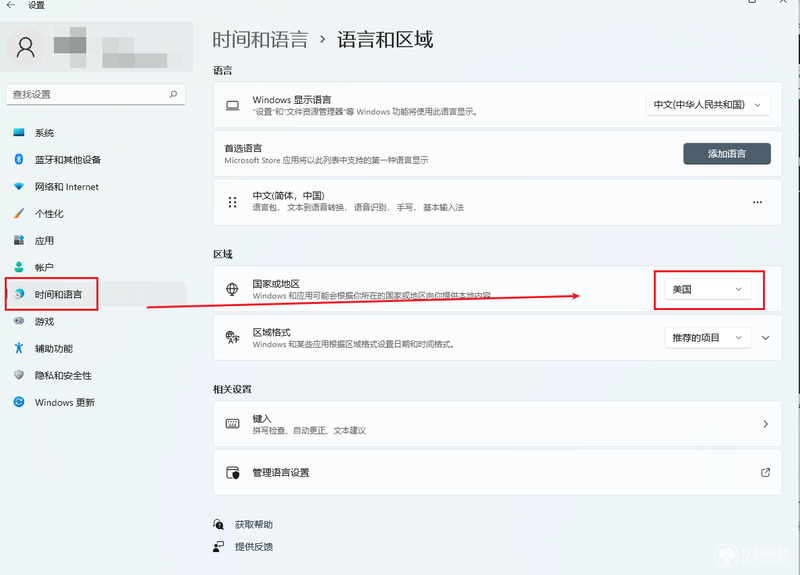800x575 pixels.
Task: Select 辅助功能 in the sidebar
Action: (x=95, y=348)
